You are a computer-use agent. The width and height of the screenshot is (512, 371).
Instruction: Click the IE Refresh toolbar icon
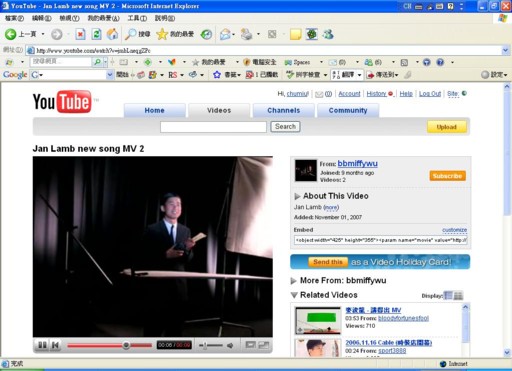(96, 34)
